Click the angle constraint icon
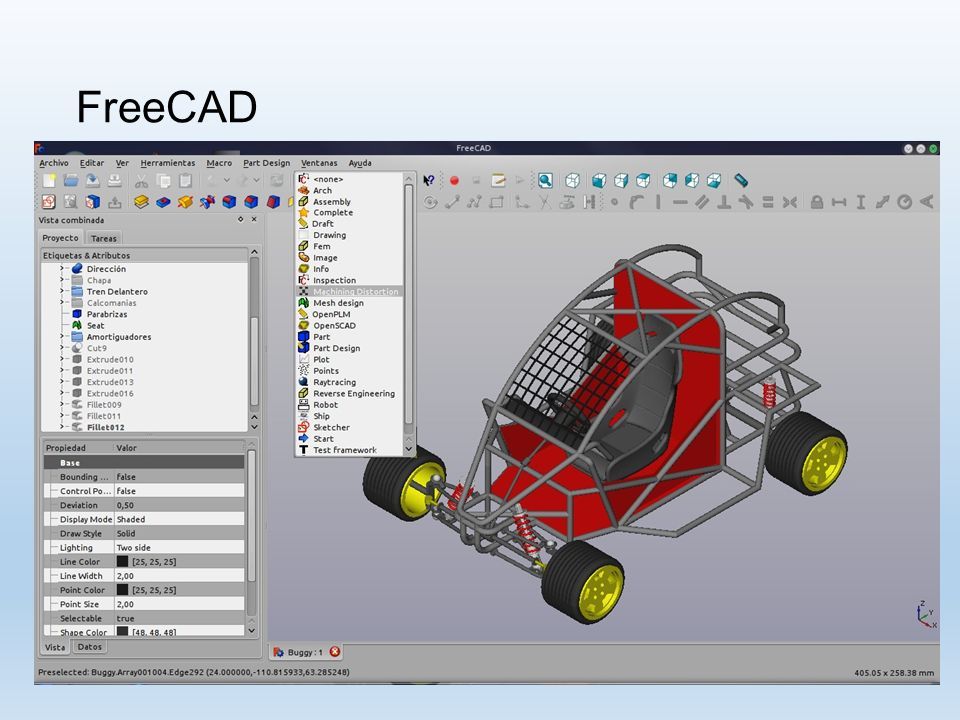Image resolution: width=960 pixels, height=720 pixels. [927, 202]
